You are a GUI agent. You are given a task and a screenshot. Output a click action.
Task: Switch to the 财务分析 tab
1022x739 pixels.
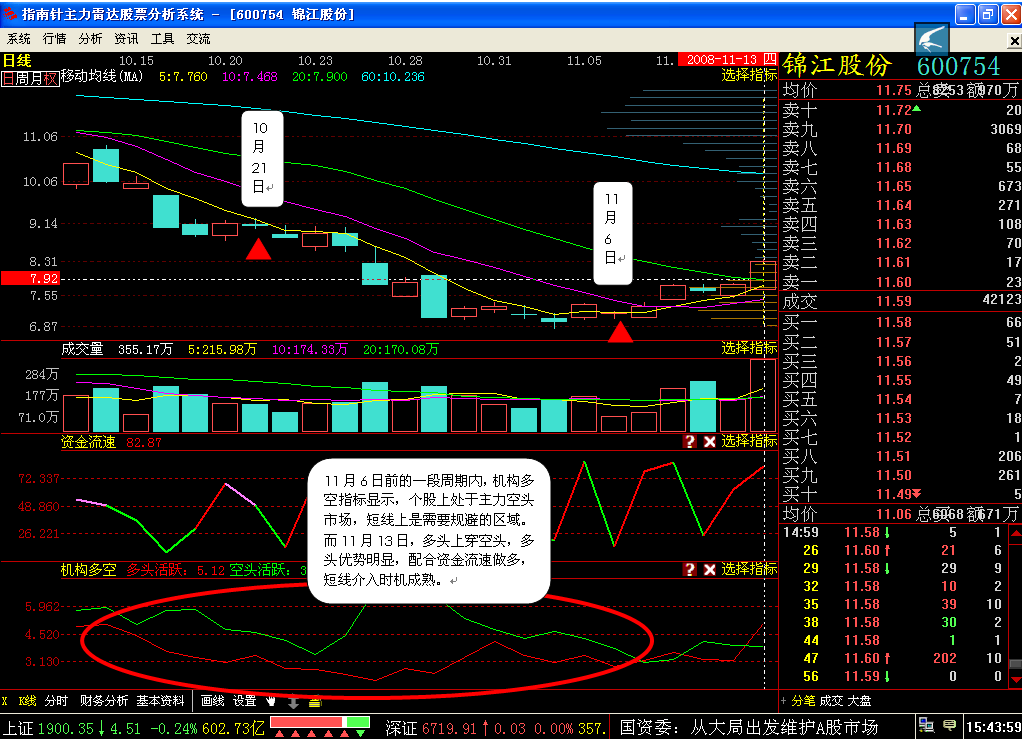[104, 701]
